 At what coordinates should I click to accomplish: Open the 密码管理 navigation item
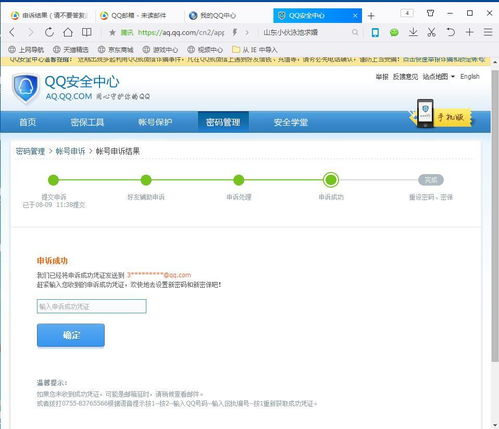click(x=223, y=122)
